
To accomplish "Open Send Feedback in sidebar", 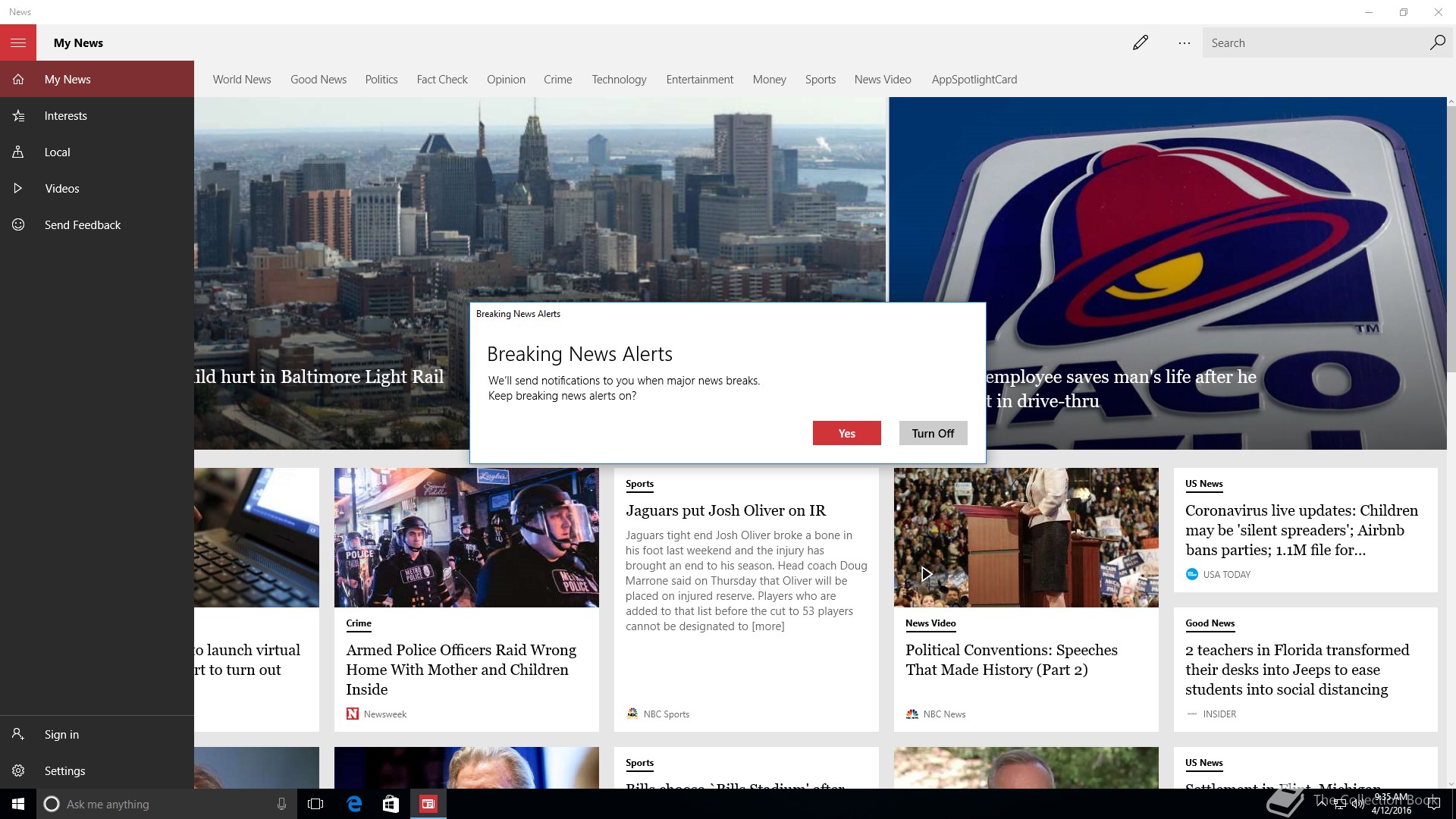I will click(x=97, y=224).
